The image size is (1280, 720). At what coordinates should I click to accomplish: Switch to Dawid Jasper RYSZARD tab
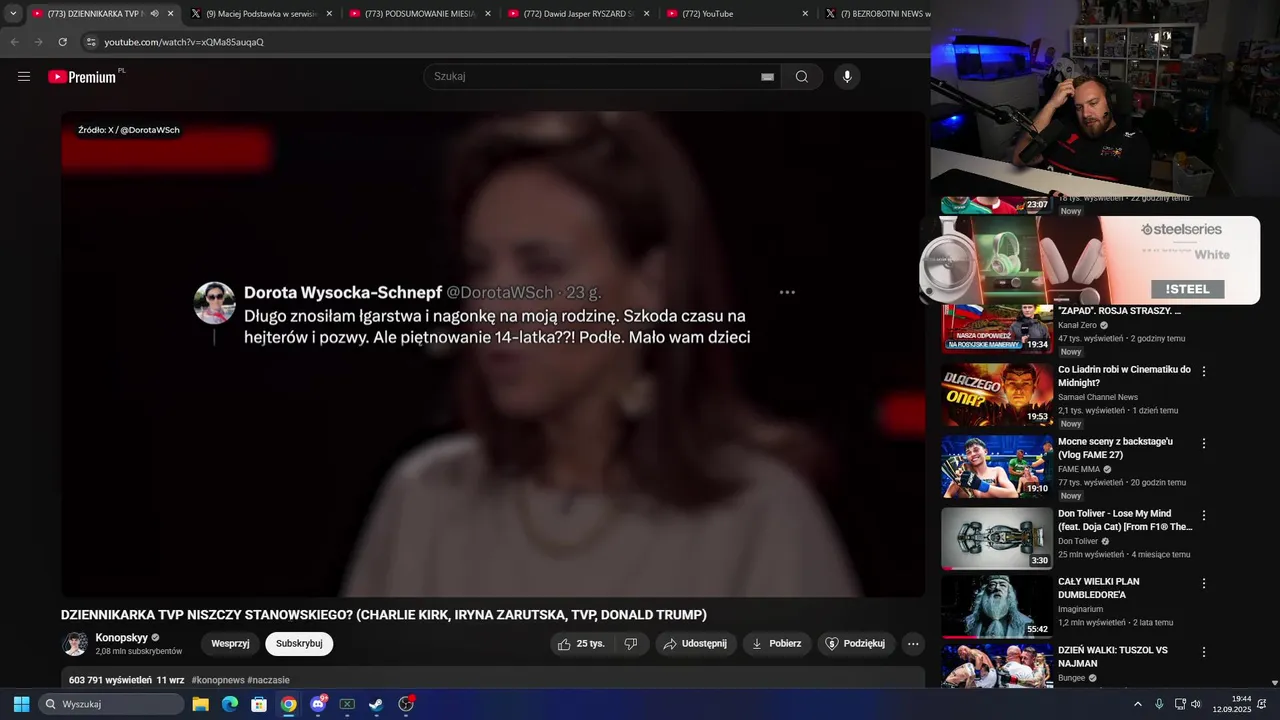pos(578,14)
